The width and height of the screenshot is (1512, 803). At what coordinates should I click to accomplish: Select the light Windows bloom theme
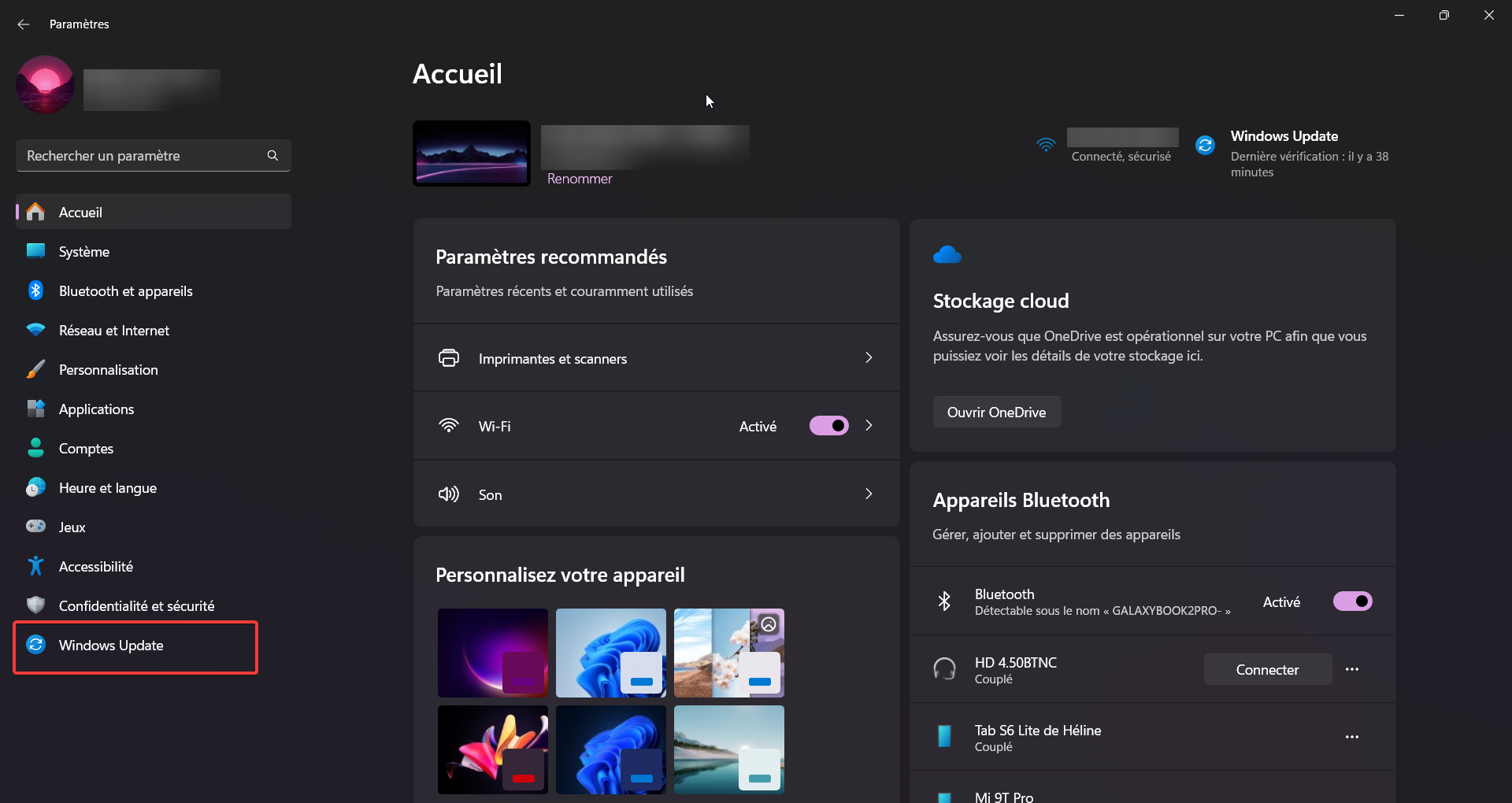611,653
